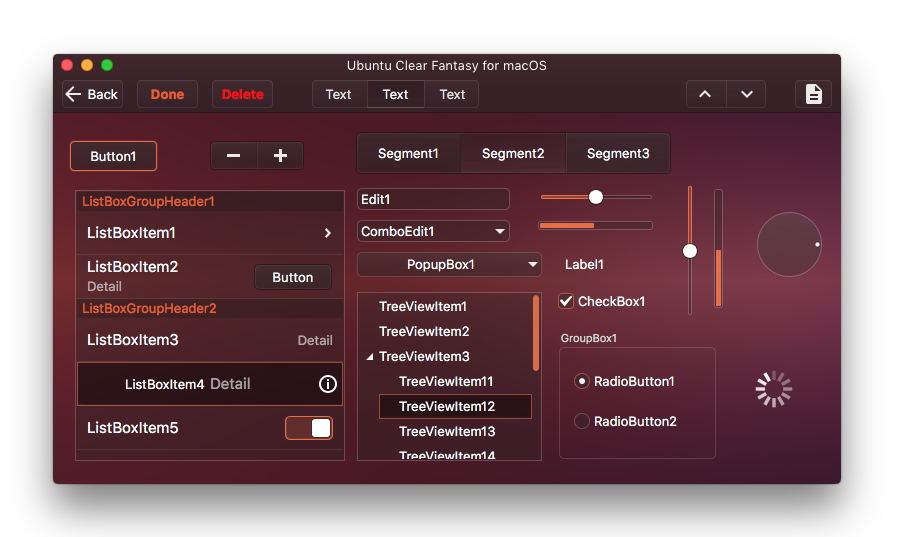Screen dimensions: 900x537
Task: Click the vertical slider thumb
Action: (690, 251)
